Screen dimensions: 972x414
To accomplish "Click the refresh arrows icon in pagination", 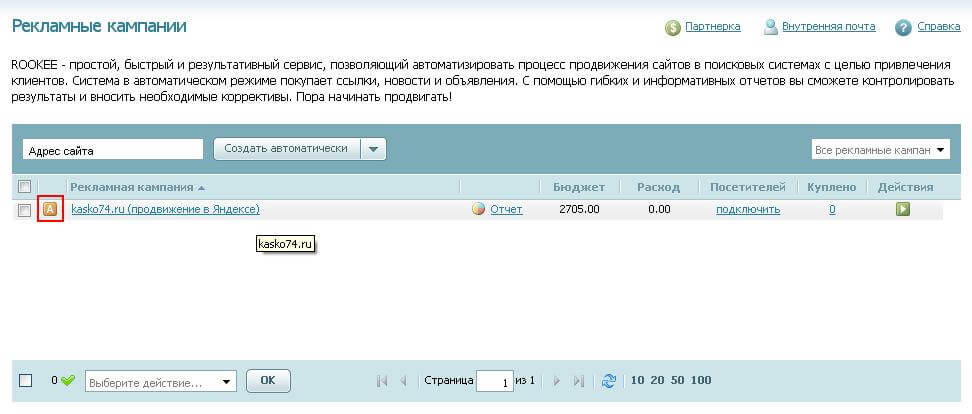I will 609,381.
